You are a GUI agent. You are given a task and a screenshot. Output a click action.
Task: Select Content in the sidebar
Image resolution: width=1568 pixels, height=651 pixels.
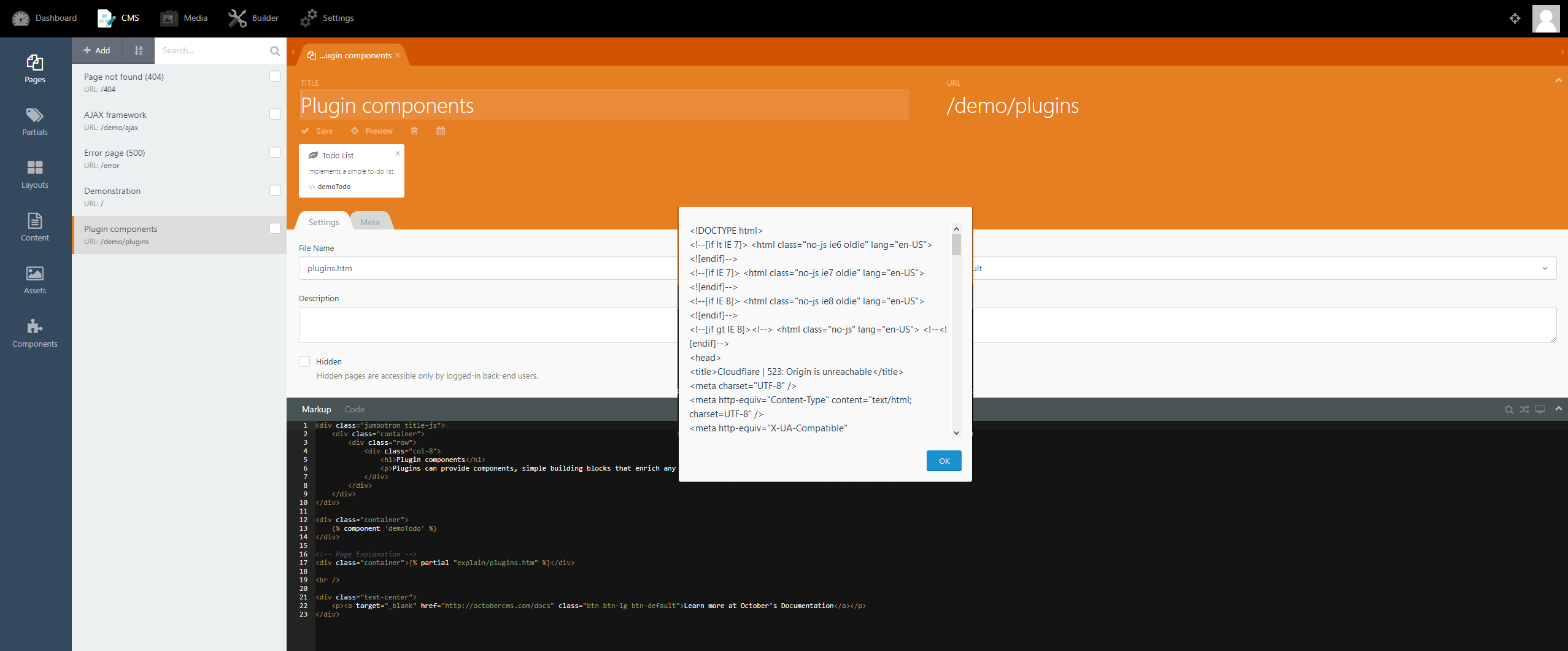click(35, 227)
